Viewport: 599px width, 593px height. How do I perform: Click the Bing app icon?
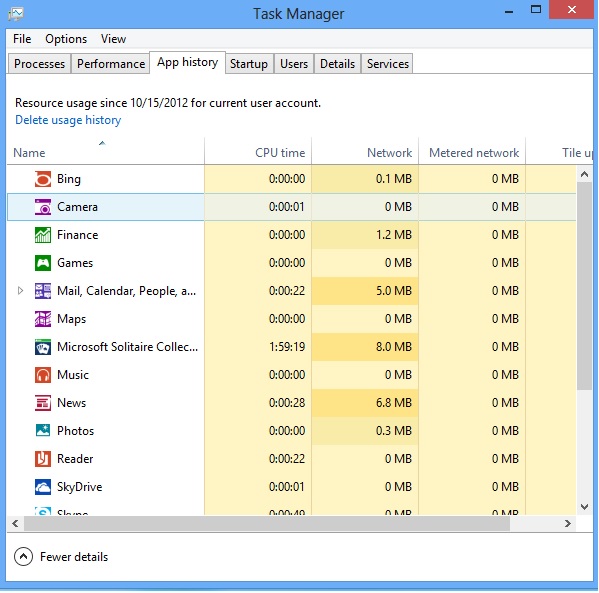point(43,179)
